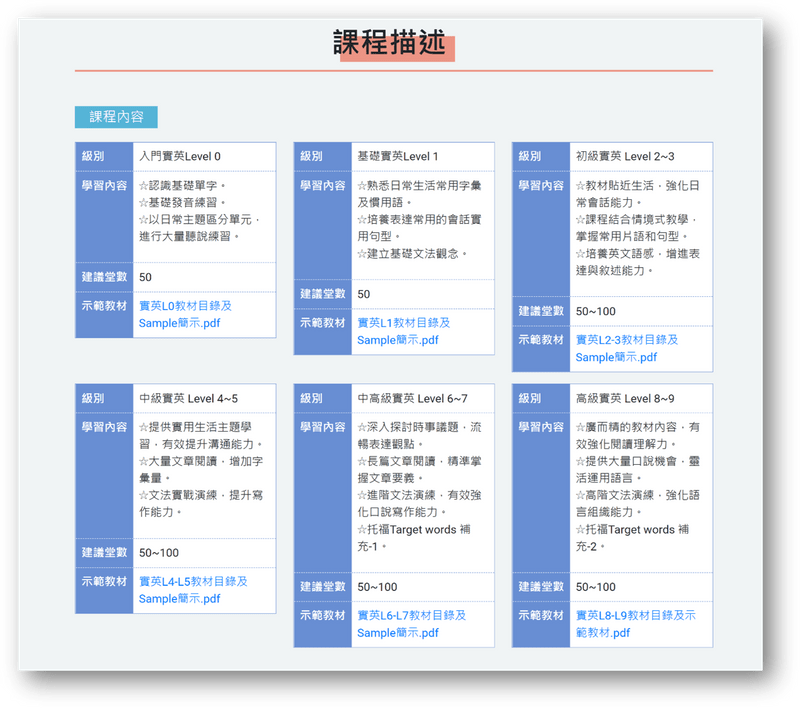Open 實英L4-L5教材目錄及Sample簡示.pdf link
800x708 pixels.
193,590
